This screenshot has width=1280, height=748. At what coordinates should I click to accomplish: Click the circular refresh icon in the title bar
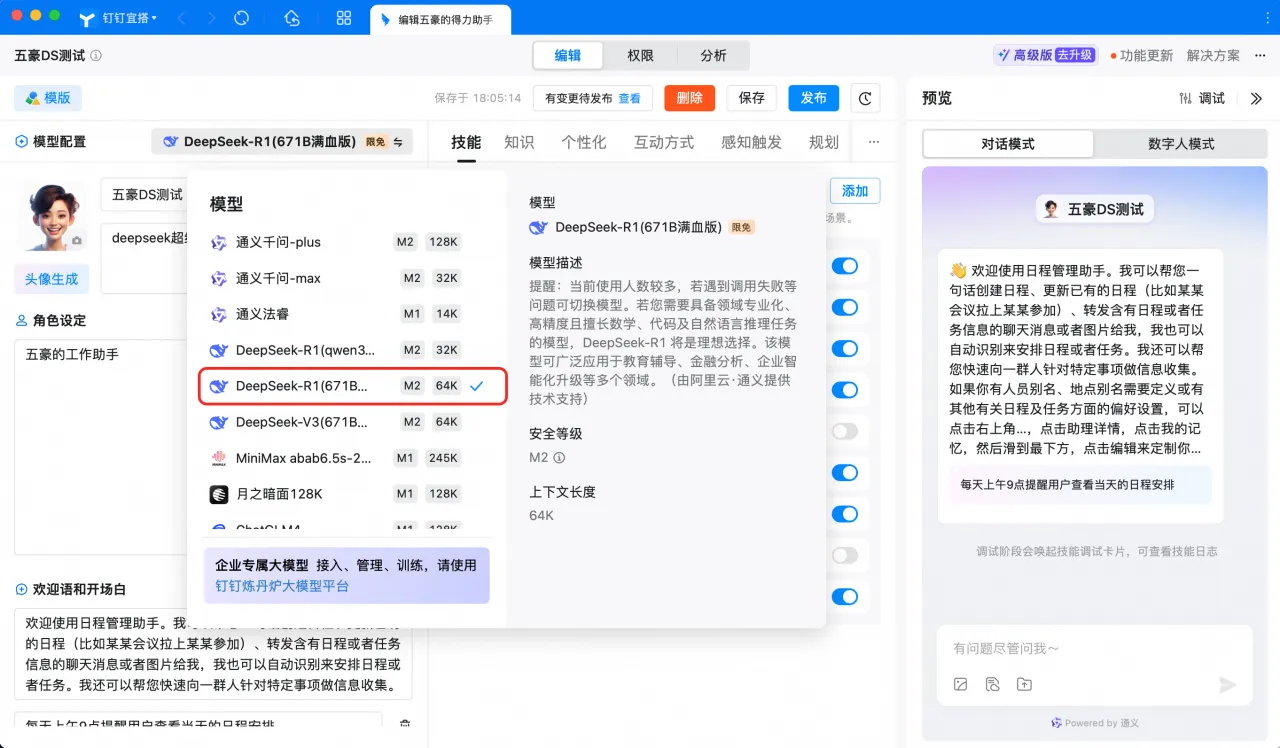pyautogui.click(x=241, y=18)
